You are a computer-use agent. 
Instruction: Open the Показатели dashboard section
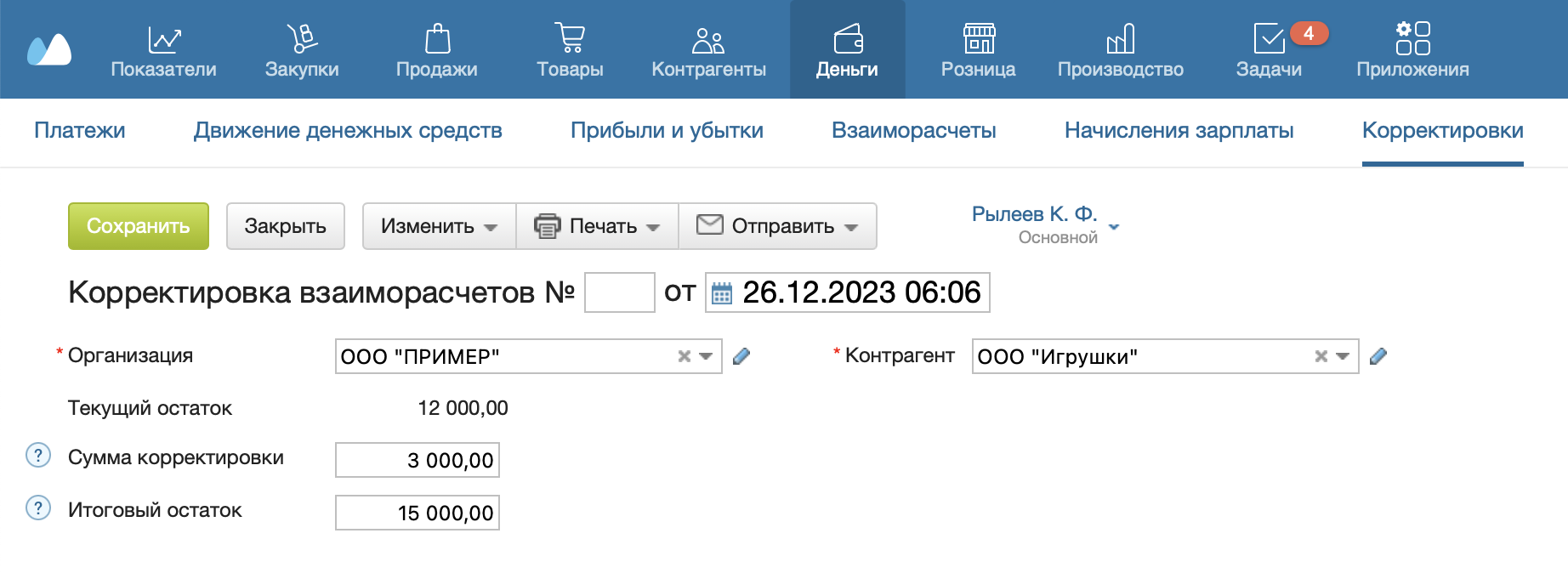click(163, 51)
